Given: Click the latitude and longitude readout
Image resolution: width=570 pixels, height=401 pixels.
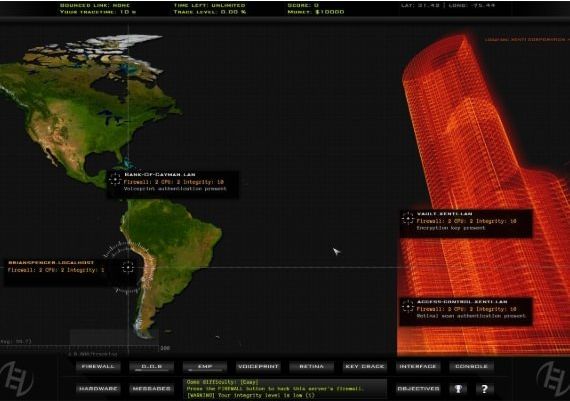Looking at the screenshot, I should [448, 5].
